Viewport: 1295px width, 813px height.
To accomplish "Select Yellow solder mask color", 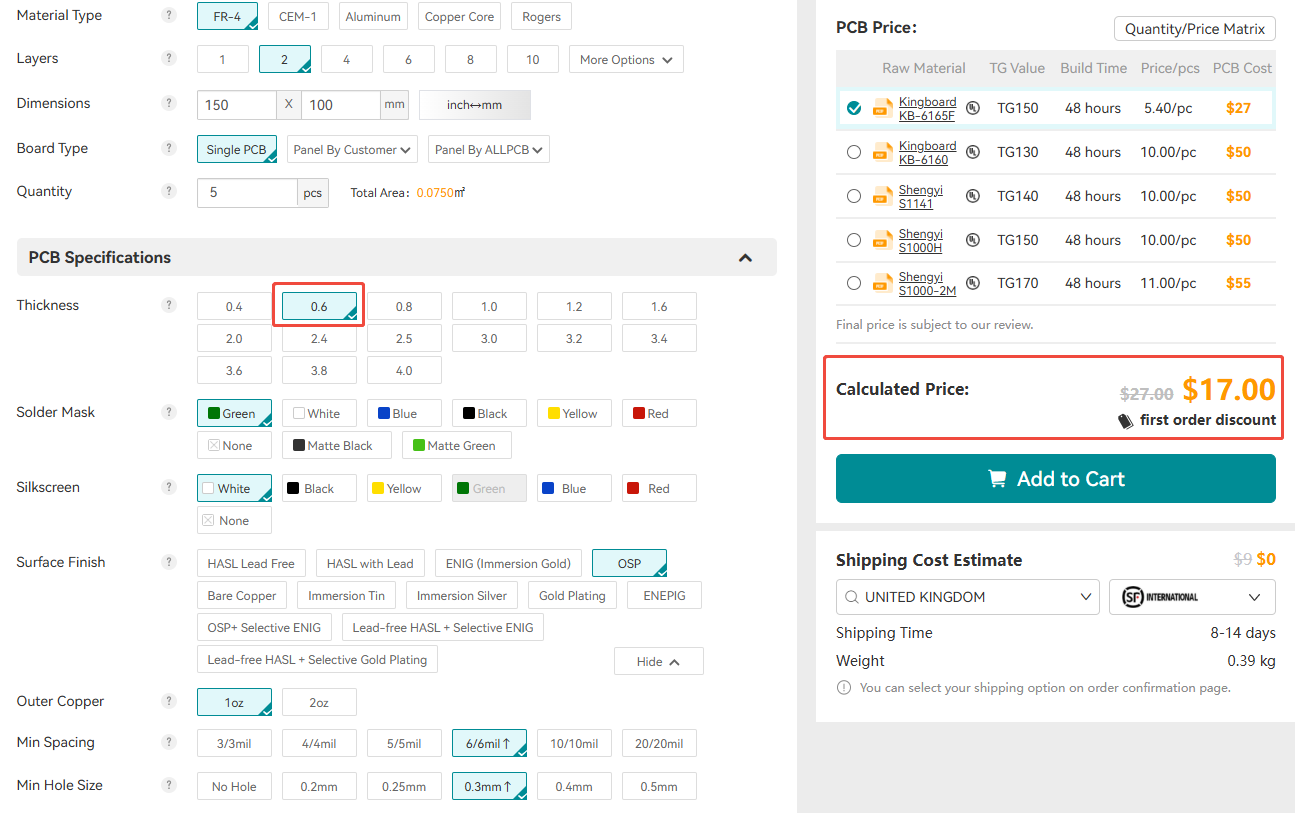I will point(574,413).
